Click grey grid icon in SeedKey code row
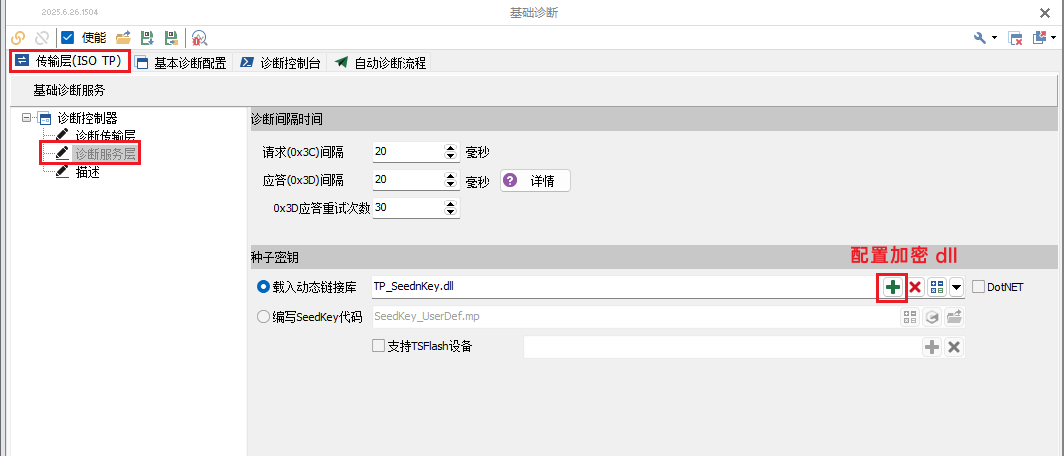This screenshot has width=1064, height=456. tap(910, 317)
